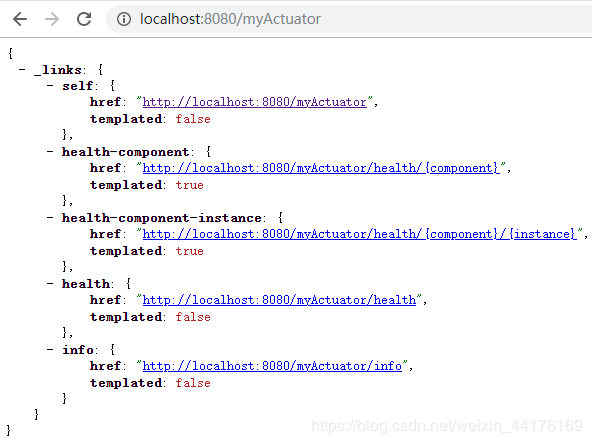Viewport: 592px width, 444px height.
Task: Collapse the health JSON node
Action: click(x=50, y=284)
